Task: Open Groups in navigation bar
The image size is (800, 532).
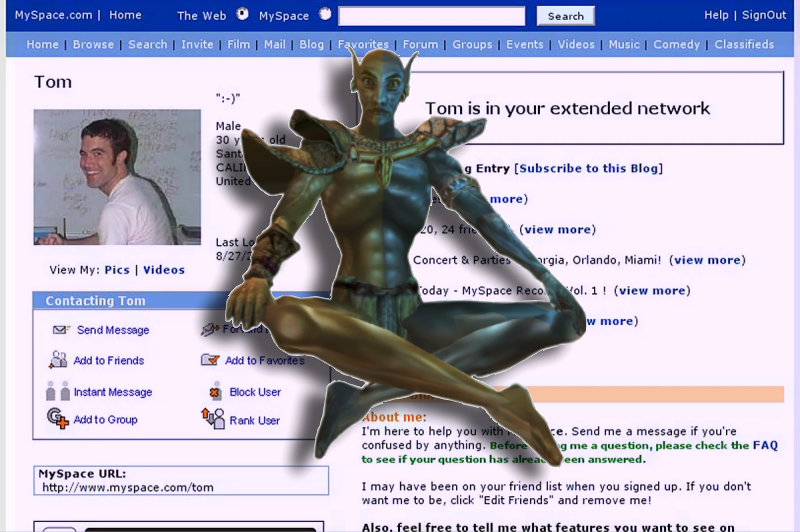Action: (472, 44)
